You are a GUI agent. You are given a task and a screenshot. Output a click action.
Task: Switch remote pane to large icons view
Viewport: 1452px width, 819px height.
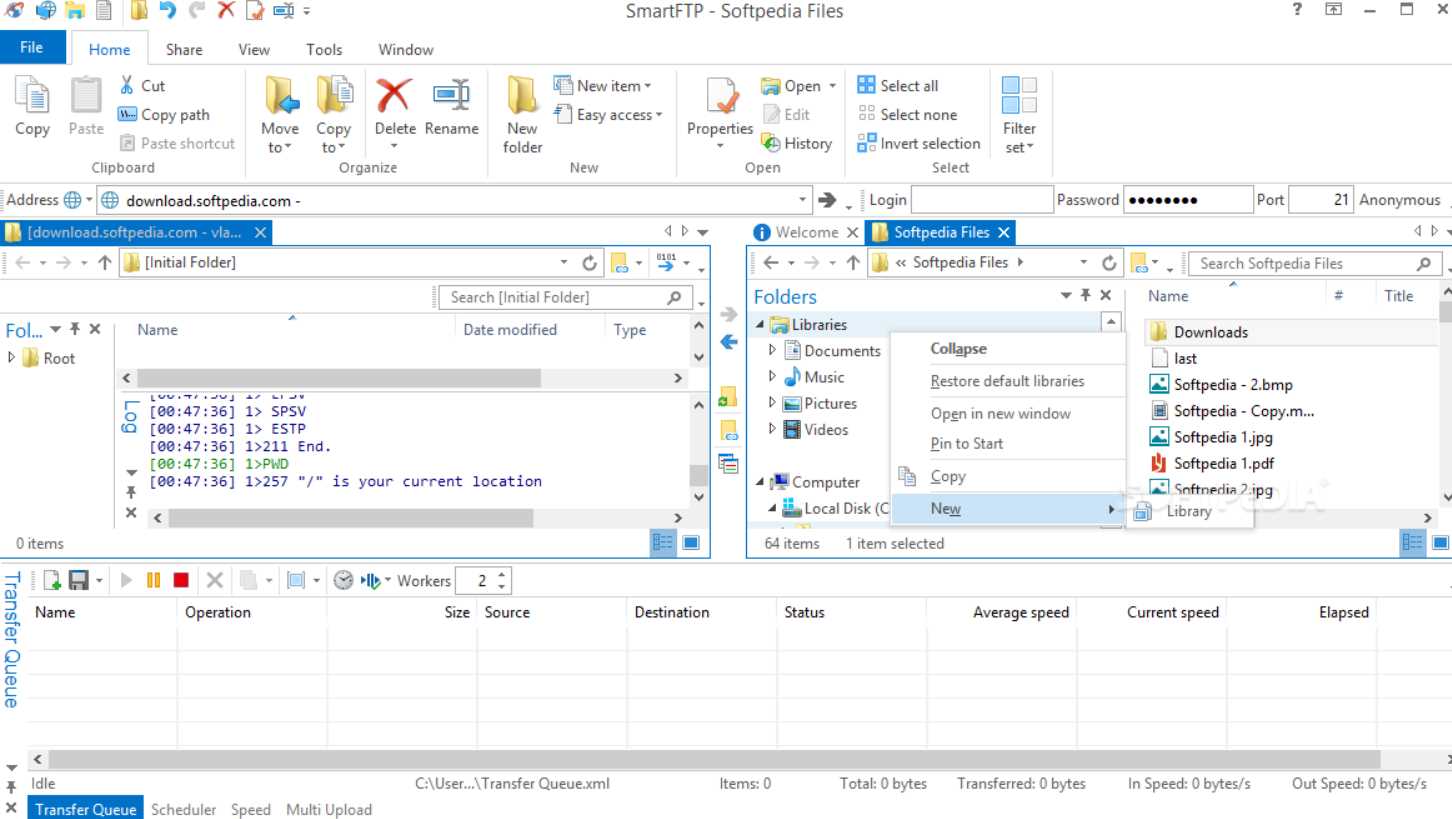click(x=691, y=542)
